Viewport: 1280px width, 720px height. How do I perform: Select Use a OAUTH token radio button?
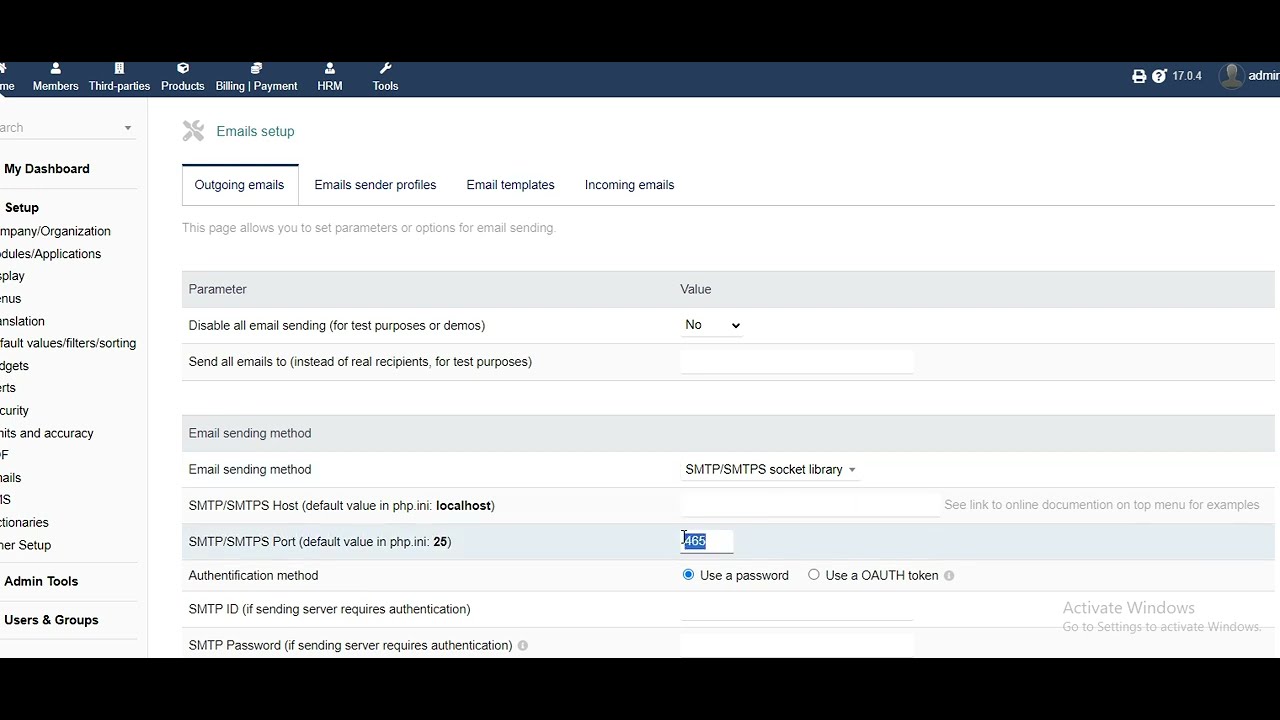coord(814,575)
